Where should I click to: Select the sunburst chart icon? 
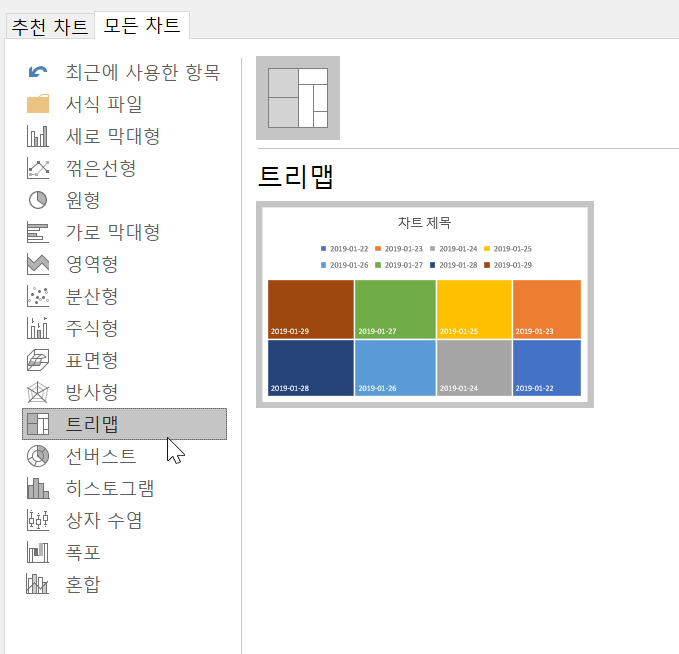click(38, 456)
